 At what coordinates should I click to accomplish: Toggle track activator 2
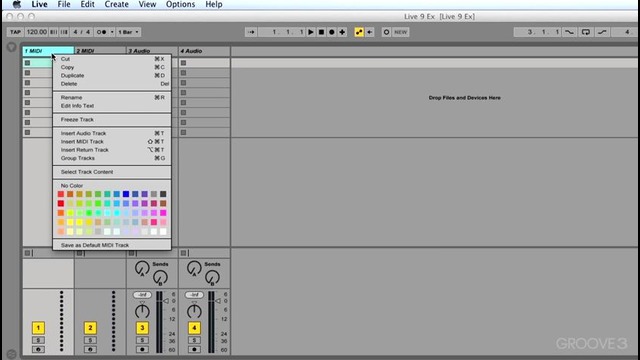pyautogui.click(x=90, y=328)
